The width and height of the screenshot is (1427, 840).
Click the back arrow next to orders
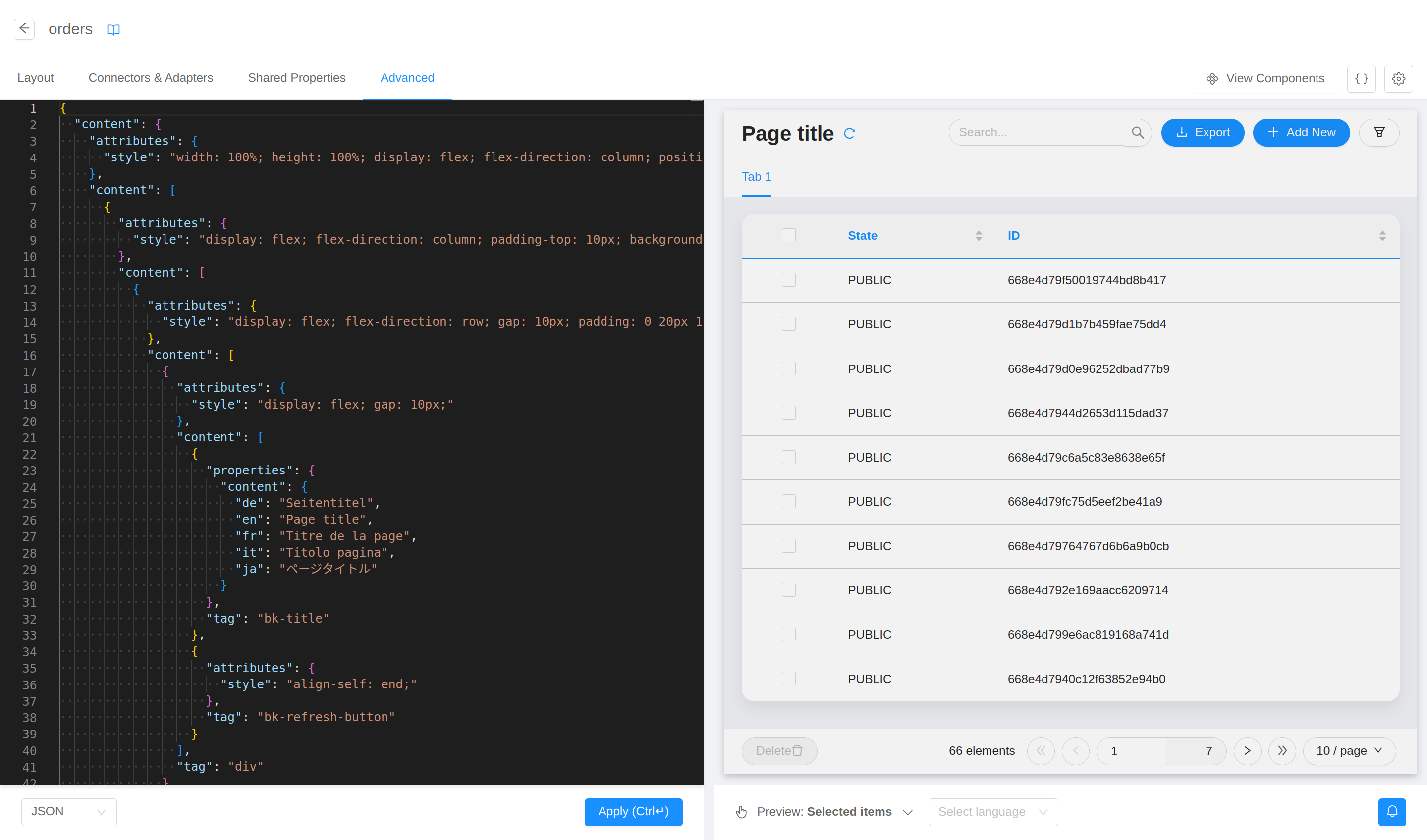click(24, 28)
